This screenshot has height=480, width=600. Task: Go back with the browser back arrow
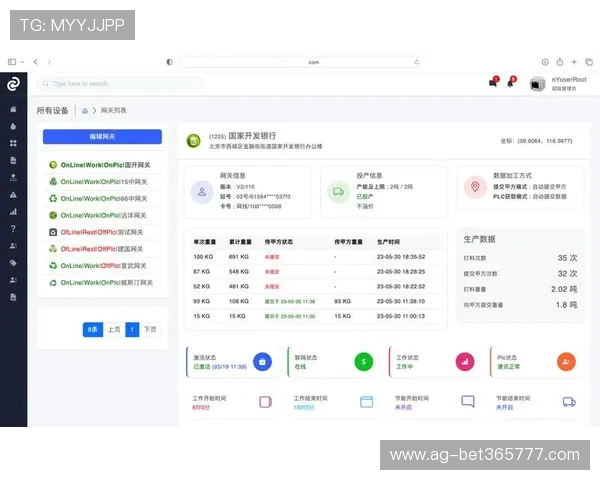point(36,62)
